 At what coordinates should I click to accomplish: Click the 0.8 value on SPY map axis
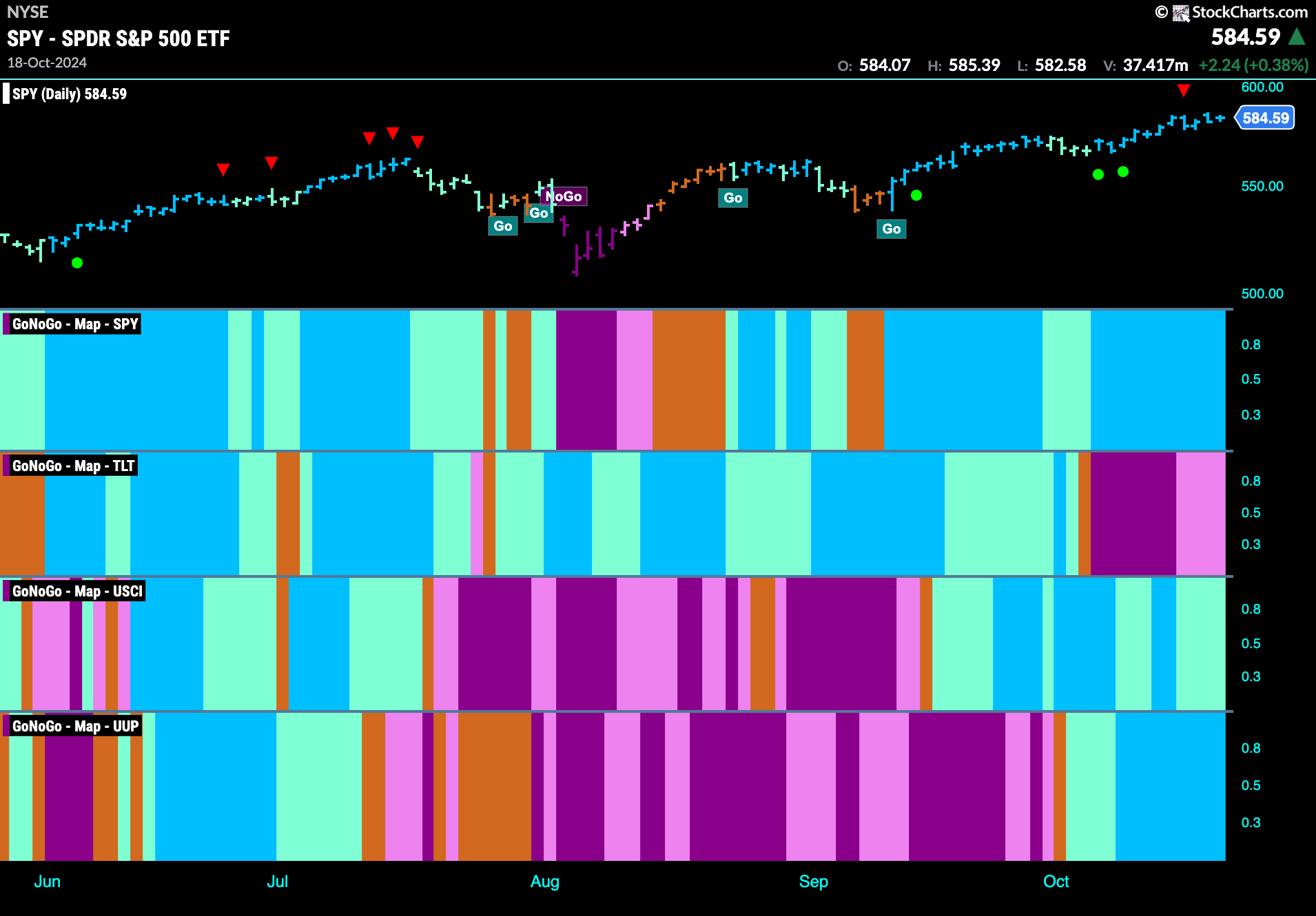[1251, 345]
